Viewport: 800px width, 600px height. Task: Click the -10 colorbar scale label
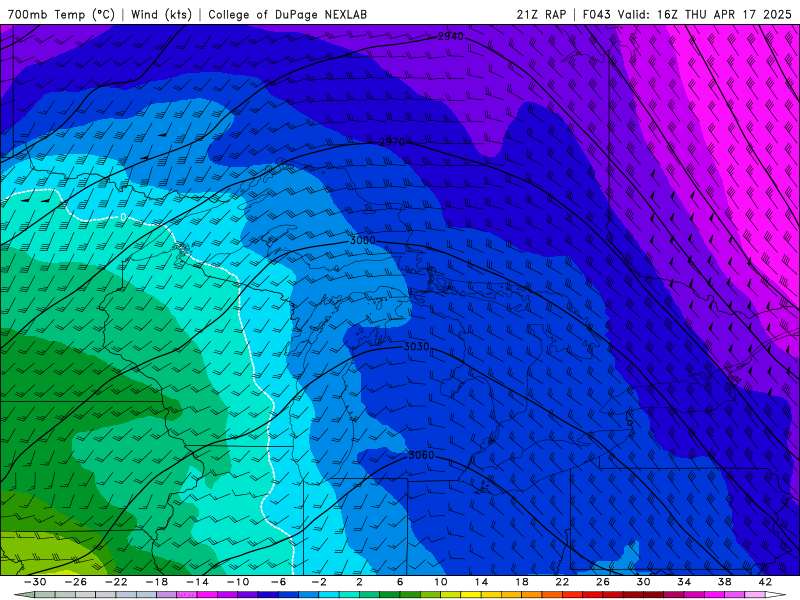[x=238, y=582]
